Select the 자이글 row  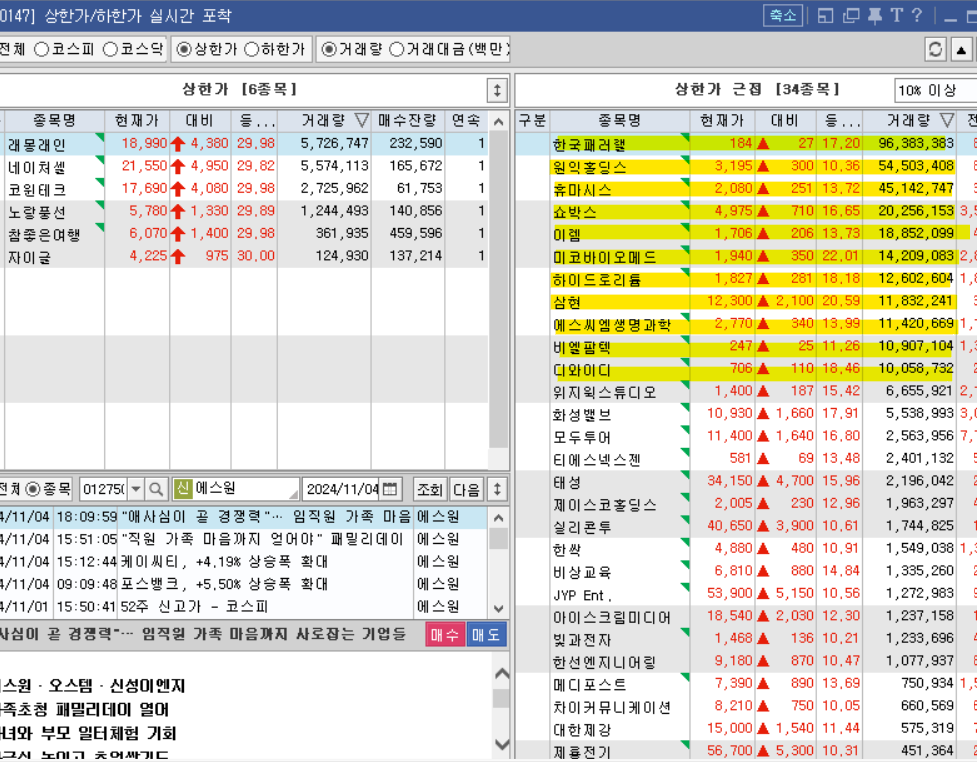[x=244, y=256]
